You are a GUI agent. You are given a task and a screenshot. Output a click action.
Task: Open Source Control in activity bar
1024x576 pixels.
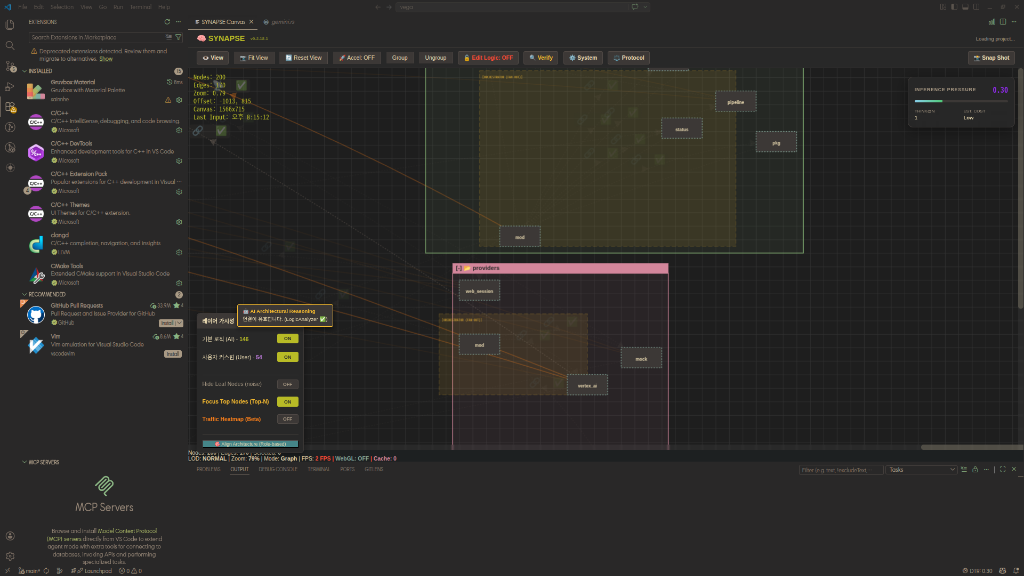click(10, 66)
